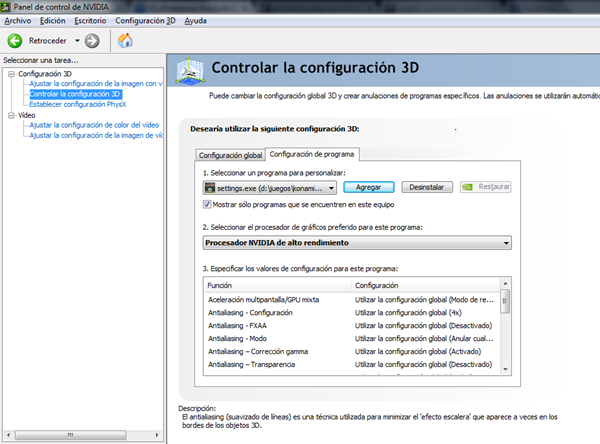This screenshot has height=444, width=600.
Task: Select the Antialiasing – Transparencia row
Action: pyautogui.click(x=352, y=365)
